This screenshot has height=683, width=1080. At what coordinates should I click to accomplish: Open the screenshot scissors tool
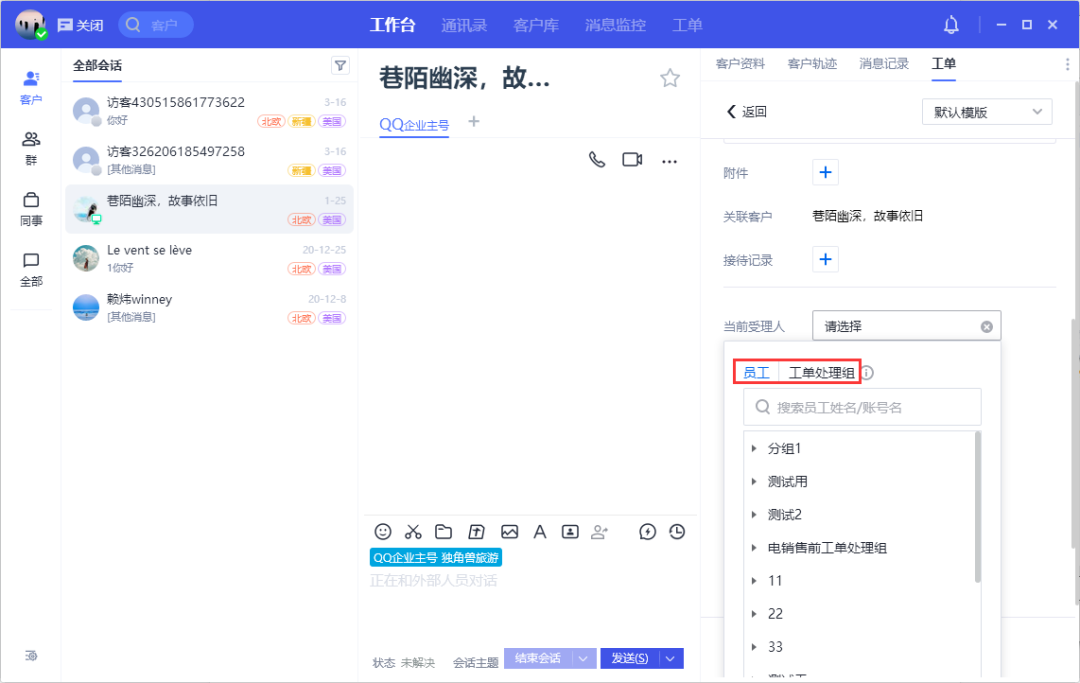point(412,531)
